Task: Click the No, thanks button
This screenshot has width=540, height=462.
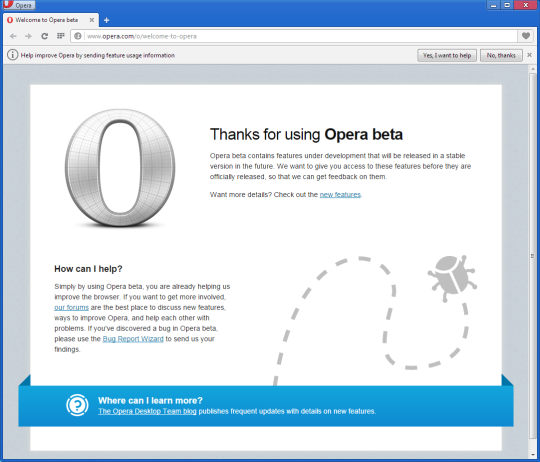Action: coord(501,55)
